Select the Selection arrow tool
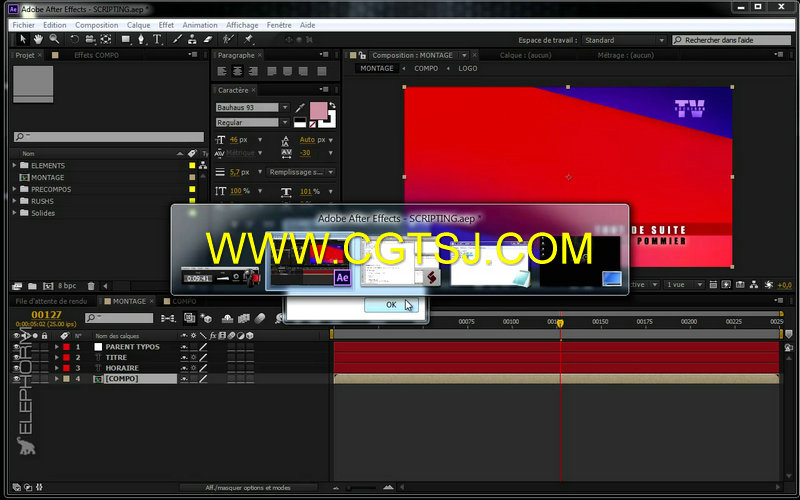 coord(22,39)
